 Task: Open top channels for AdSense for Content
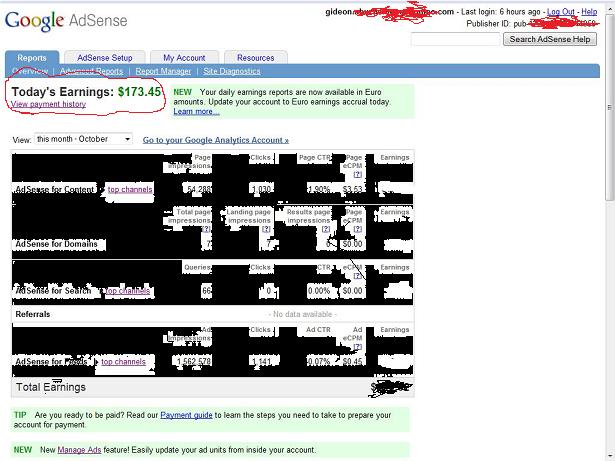(x=130, y=189)
